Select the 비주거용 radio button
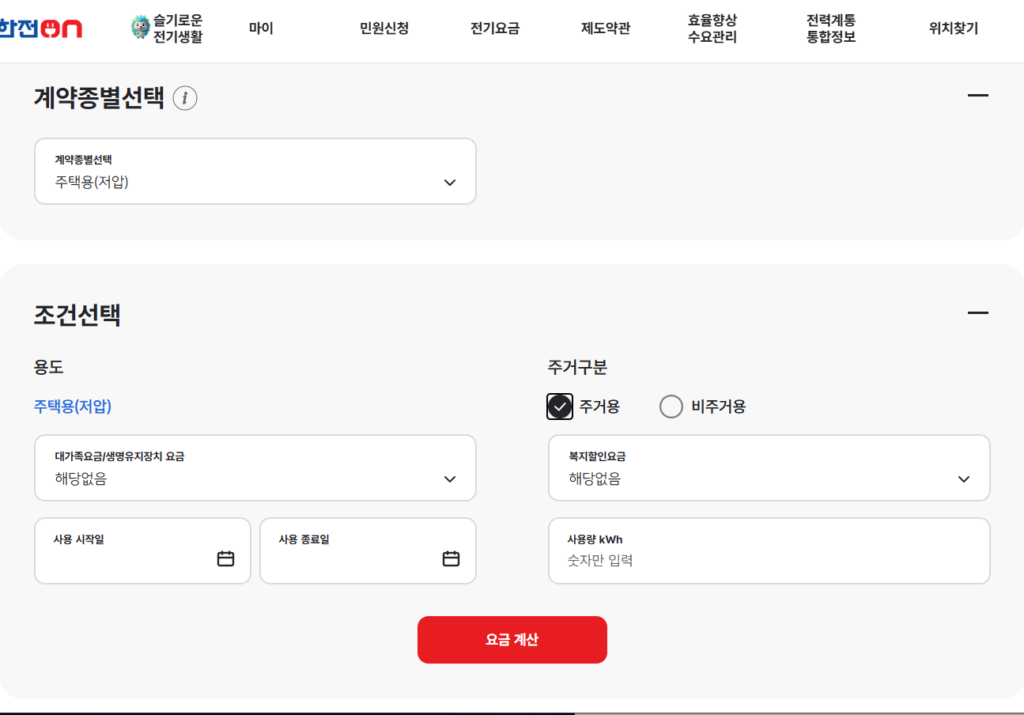The width and height of the screenshot is (1024, 715). (x=671, y=406)
